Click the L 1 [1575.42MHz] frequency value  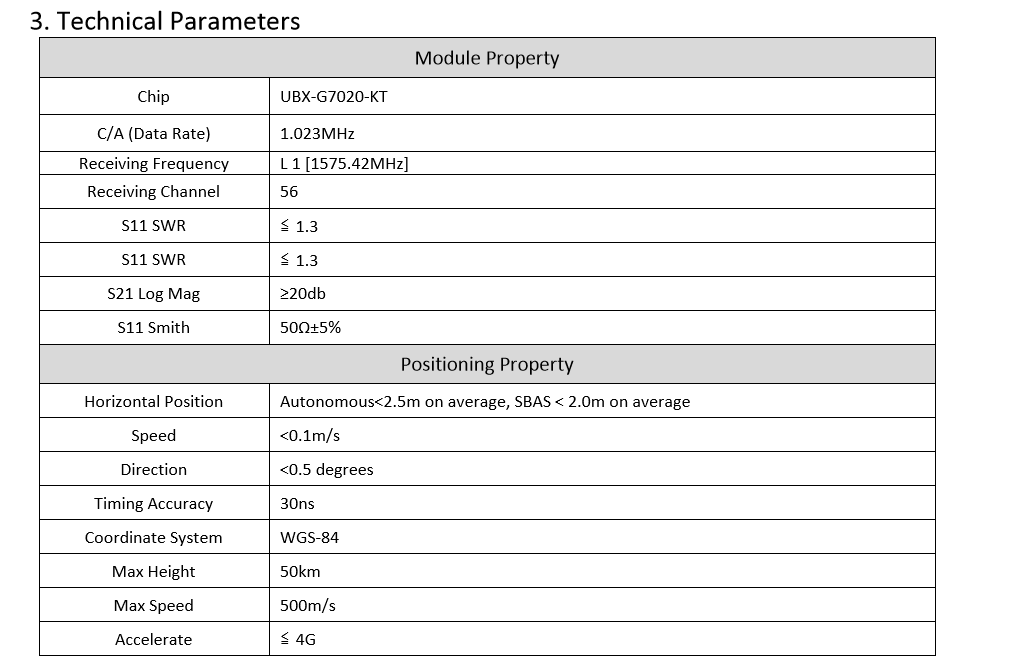(x=344, y=164)
